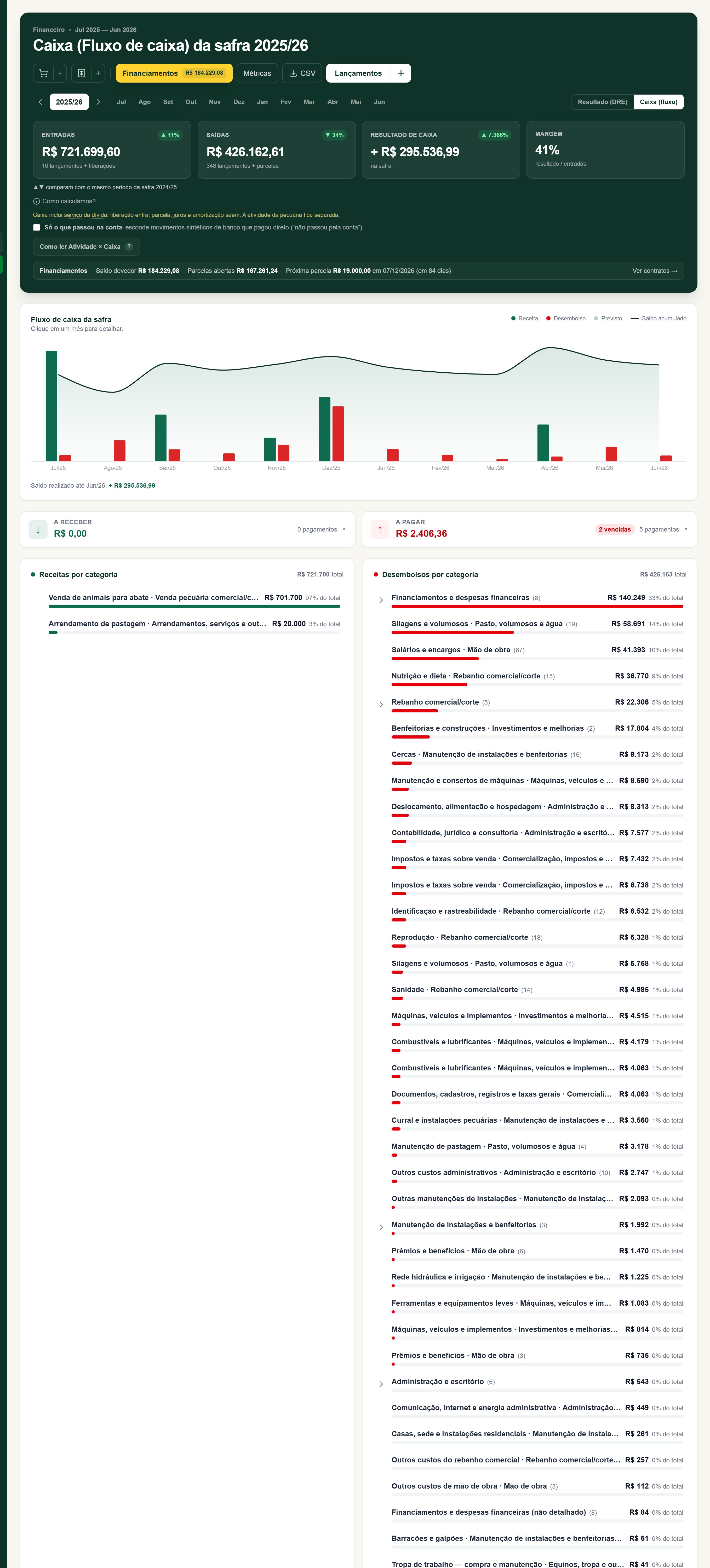Enable 'Só o que passou na conta' checkbox
The image size is (710, 1568).
point(37,228)
